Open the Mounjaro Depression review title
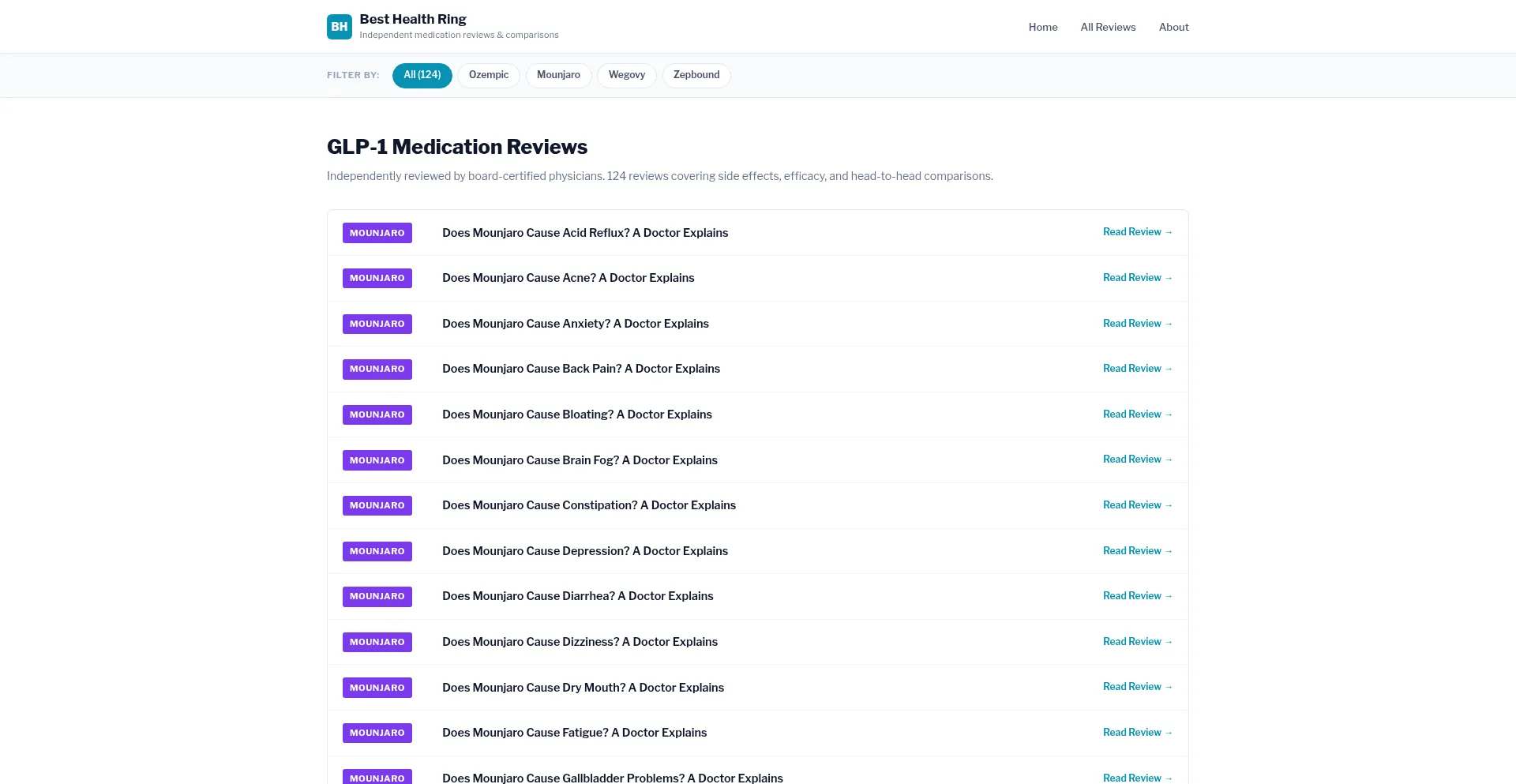The width and height of the screenshot is (1516, 784). pyautogui.click(x=585, y=551)
